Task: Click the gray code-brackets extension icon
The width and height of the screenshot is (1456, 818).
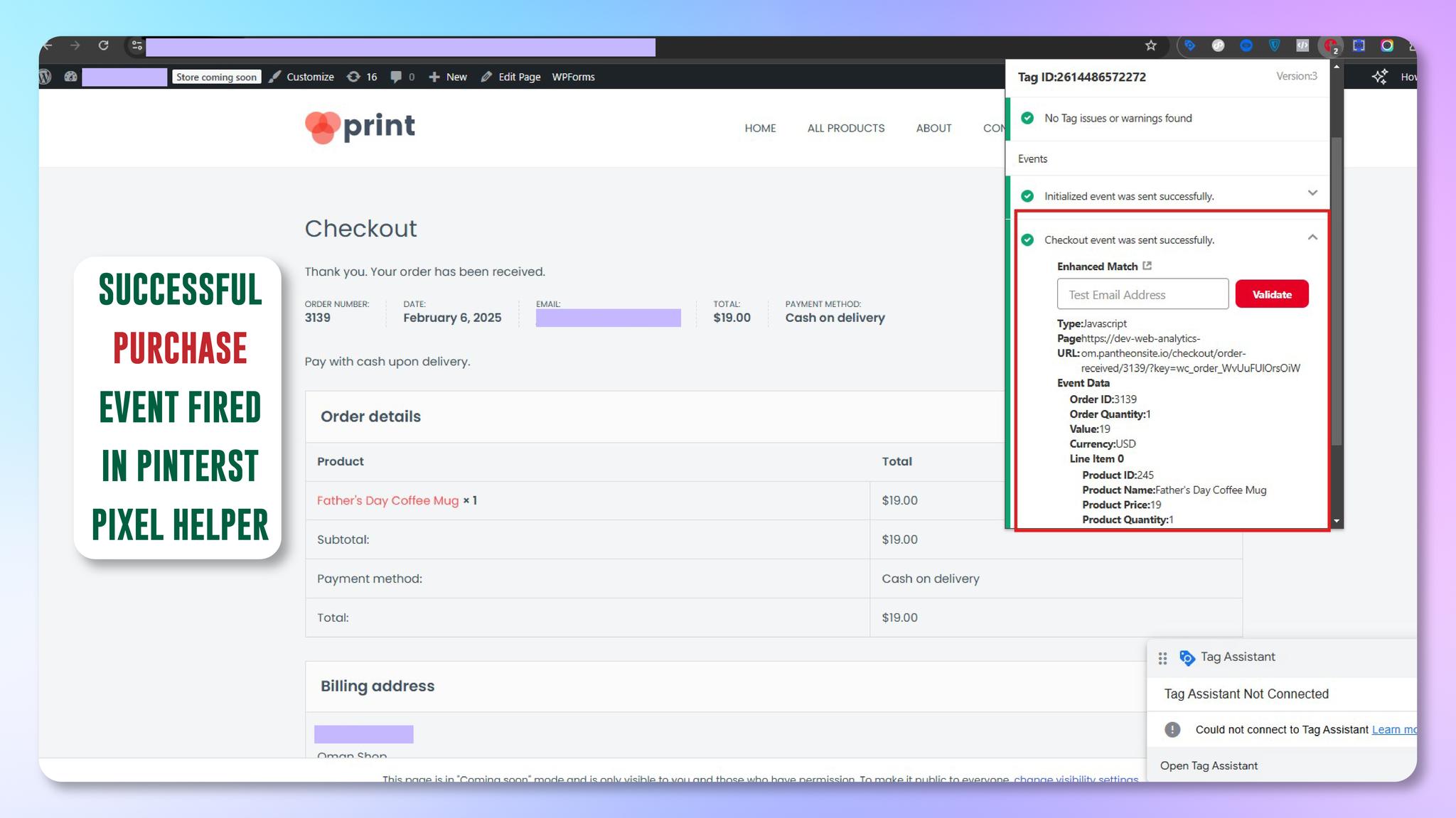Action: pyautogui.click(x=1302, y=45)
